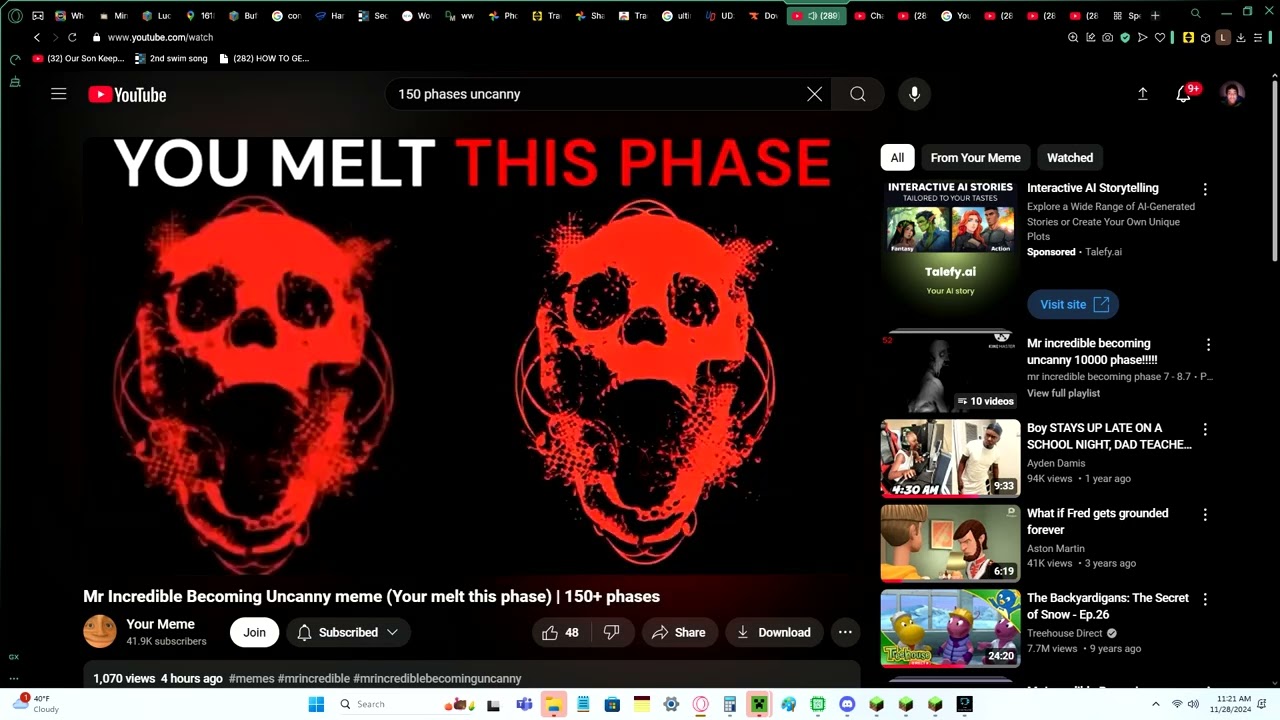Open the browser ad blocker shield icon
Image resolution: width=1280 pixels, height=720 pixels.
(x=1125, y=37)
